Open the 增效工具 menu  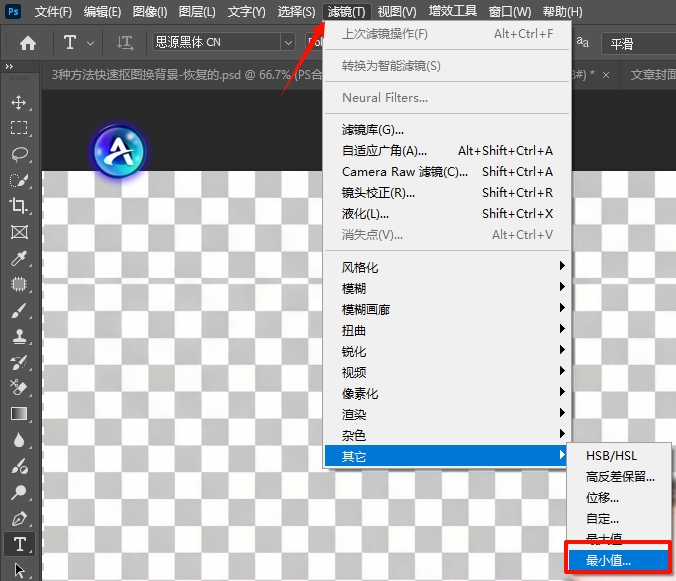[453, 12]
